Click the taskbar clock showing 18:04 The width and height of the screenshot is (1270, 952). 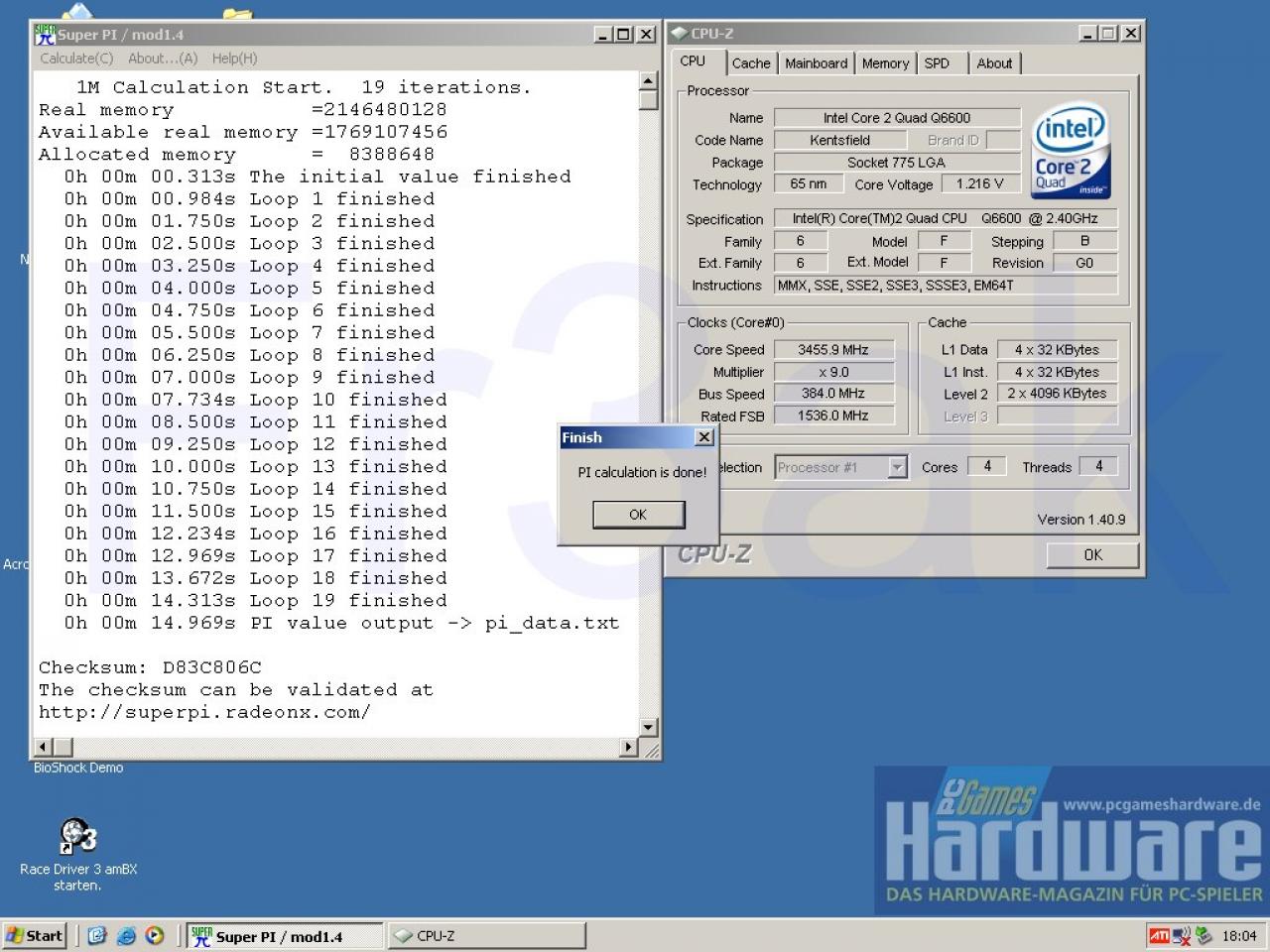click(1239, 935)
